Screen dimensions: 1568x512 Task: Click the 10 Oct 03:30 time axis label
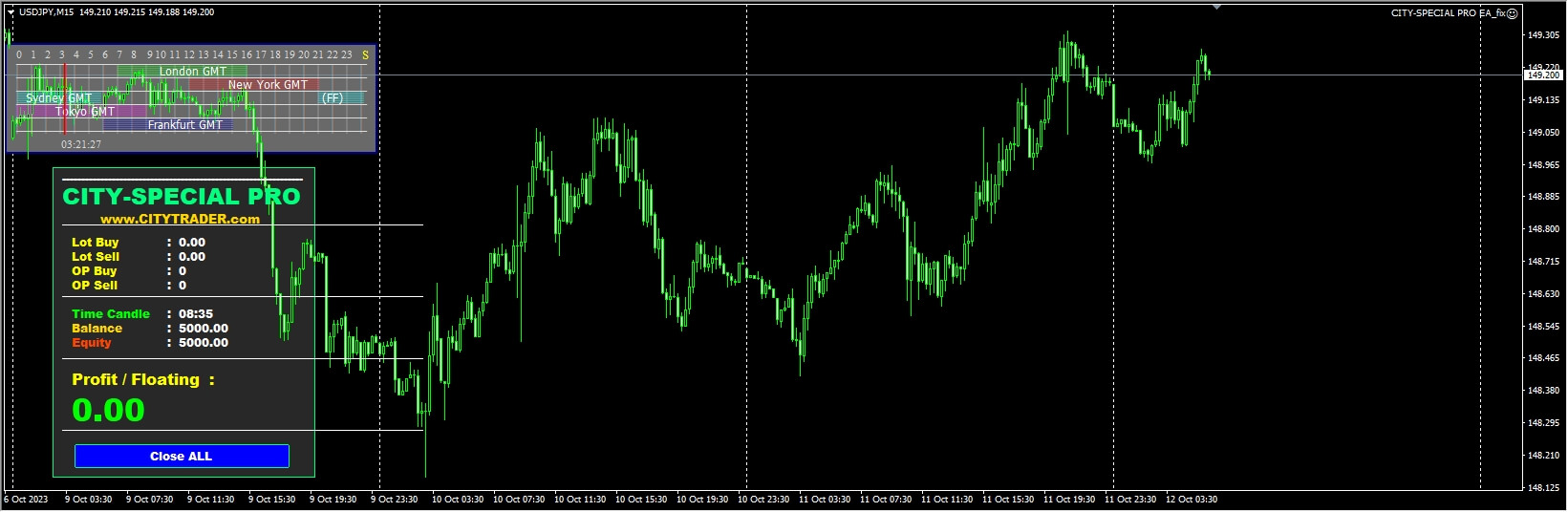458,500
